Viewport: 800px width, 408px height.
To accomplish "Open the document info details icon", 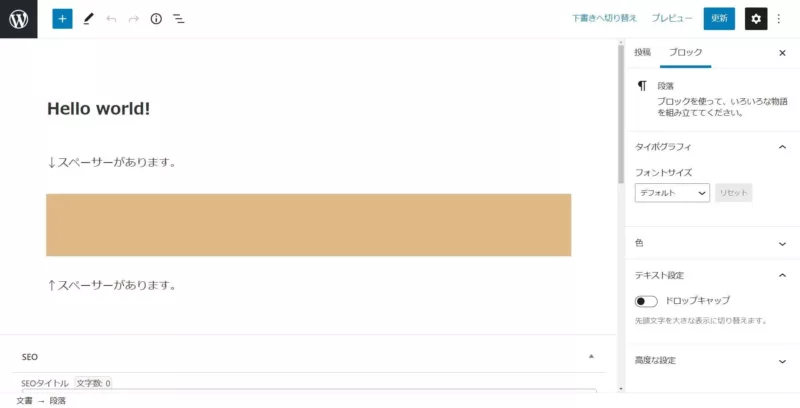I will pos(156,19).
